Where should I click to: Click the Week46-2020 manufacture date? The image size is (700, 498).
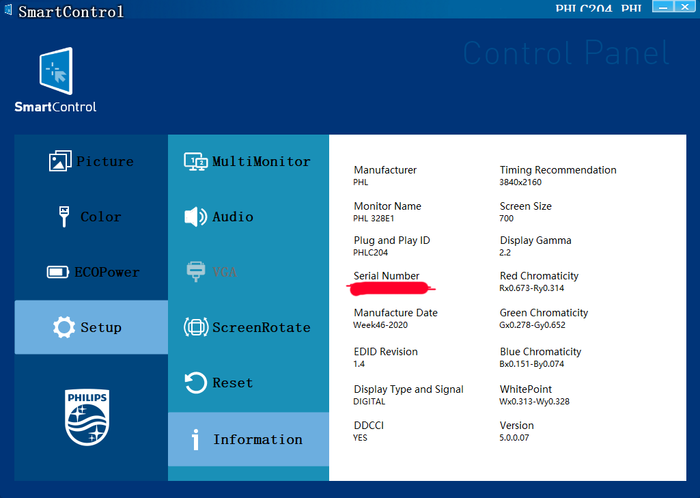click(x=380, y=325)
